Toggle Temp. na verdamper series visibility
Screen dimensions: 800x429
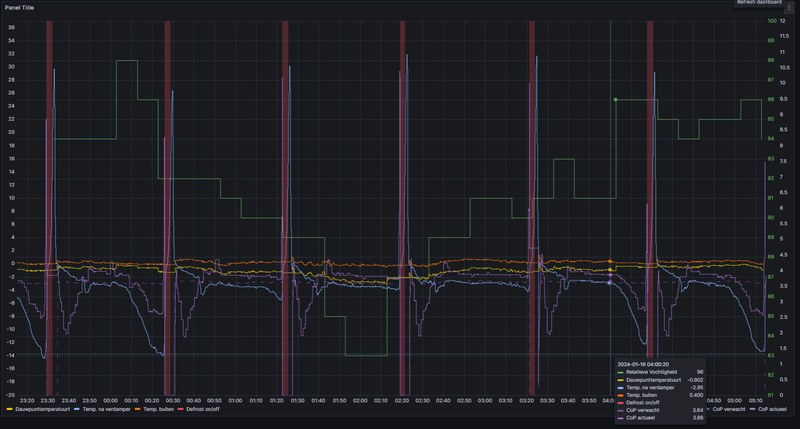click(107, 409)
